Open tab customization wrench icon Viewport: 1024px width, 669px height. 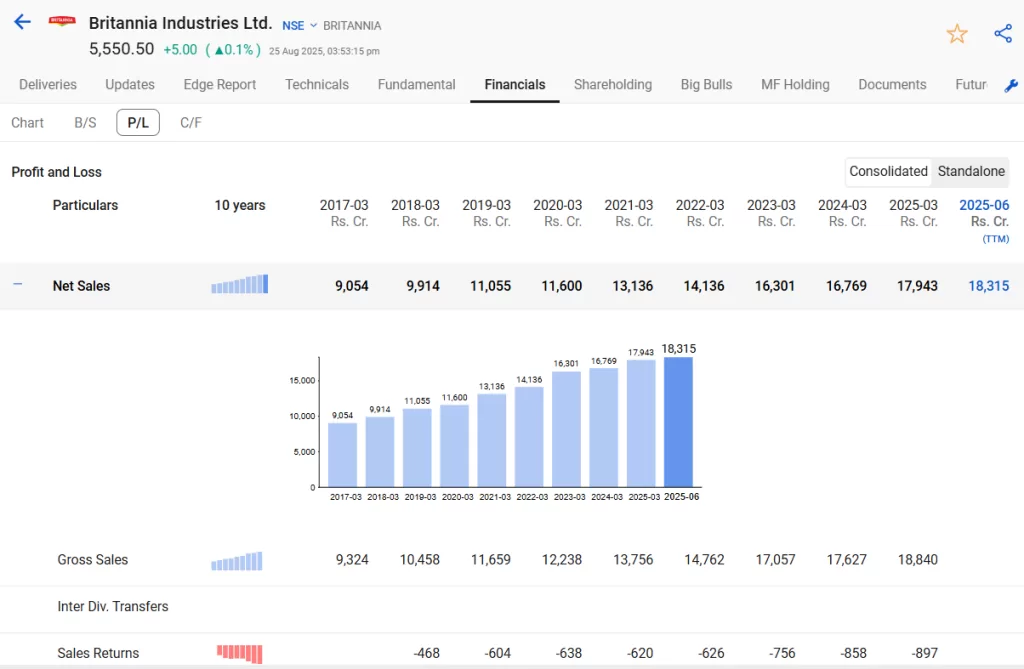pyautogui.click(x=1011, y=86)
